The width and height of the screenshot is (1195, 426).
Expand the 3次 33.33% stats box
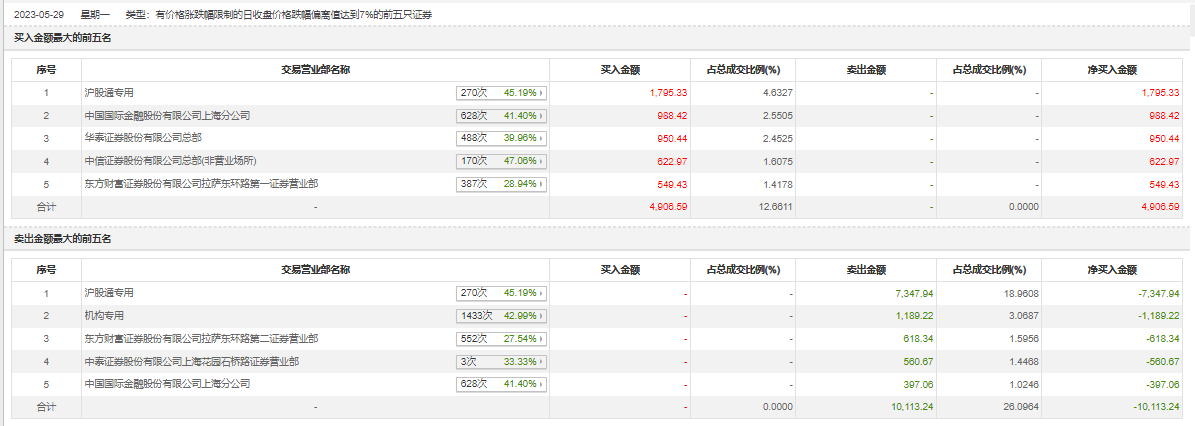[x=501, y=361]
